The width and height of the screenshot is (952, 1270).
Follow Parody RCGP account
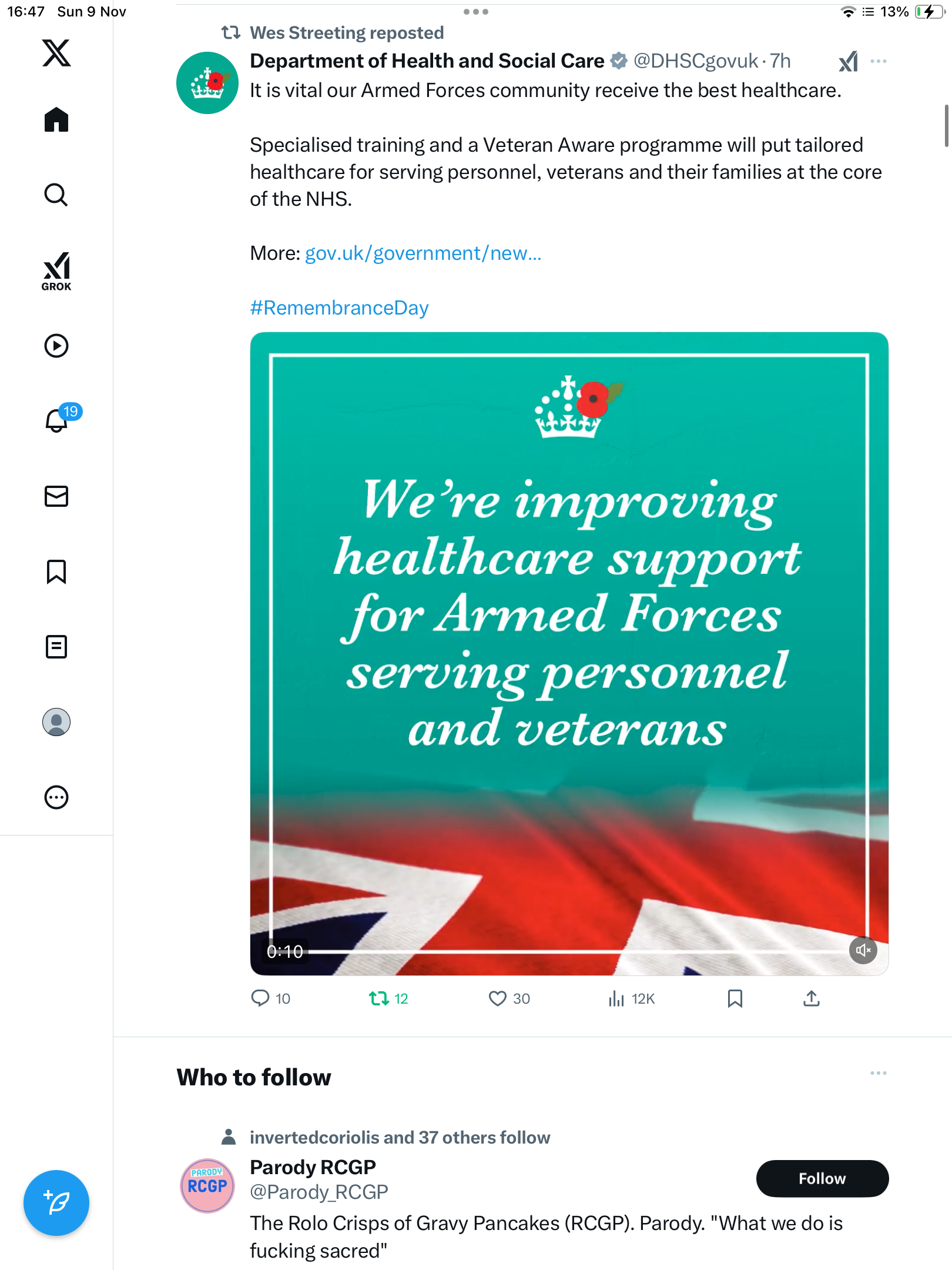[x=822, y=1178]
